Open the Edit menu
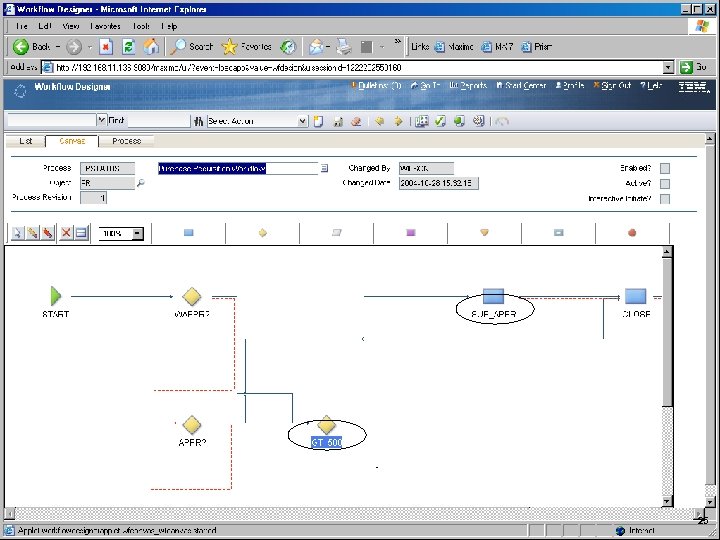The width and height of the screenshot is (720, 540). (45, 26)
